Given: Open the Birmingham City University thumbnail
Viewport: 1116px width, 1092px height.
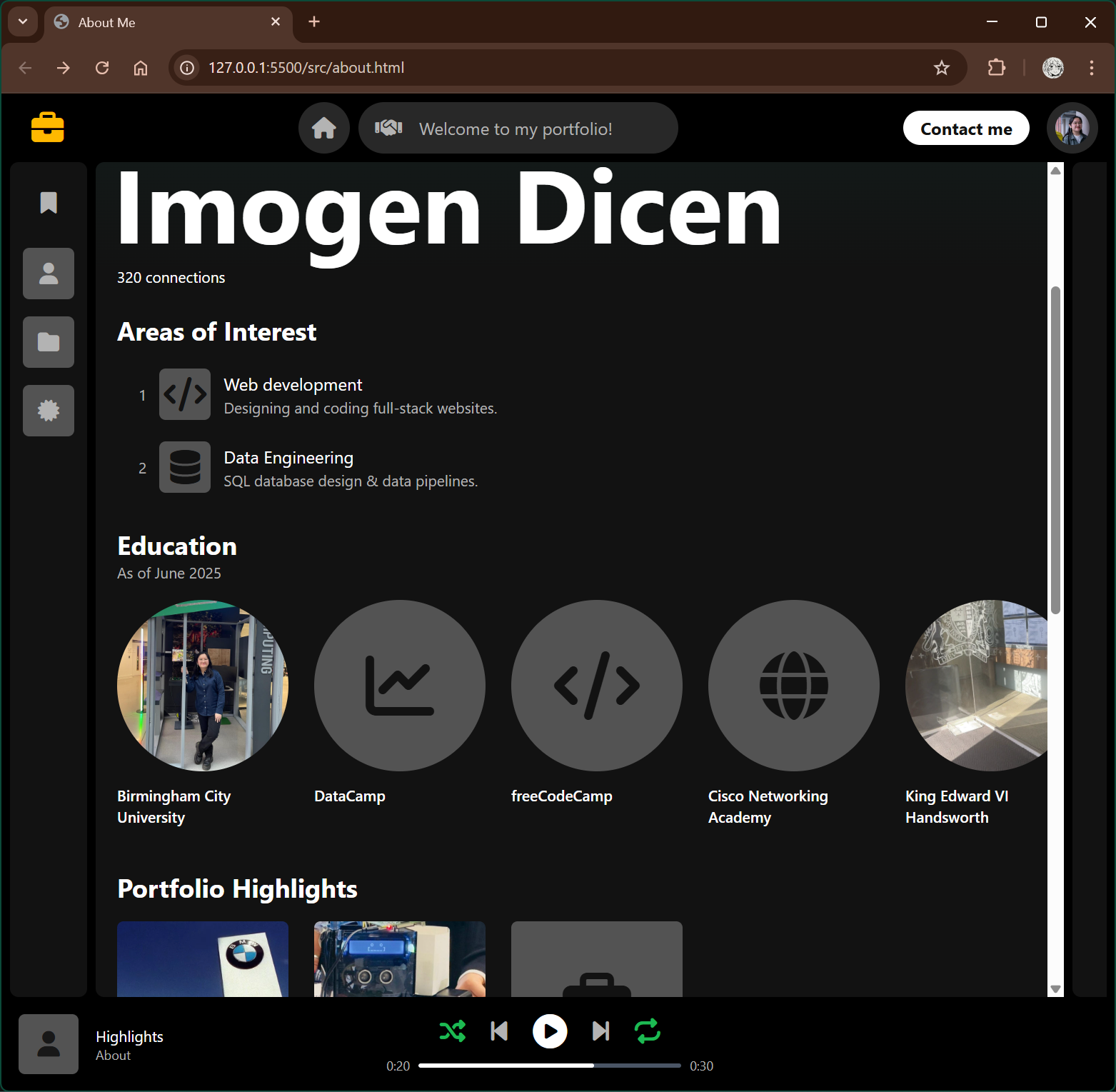Looking at the screenshot, I should coord(203,686).
